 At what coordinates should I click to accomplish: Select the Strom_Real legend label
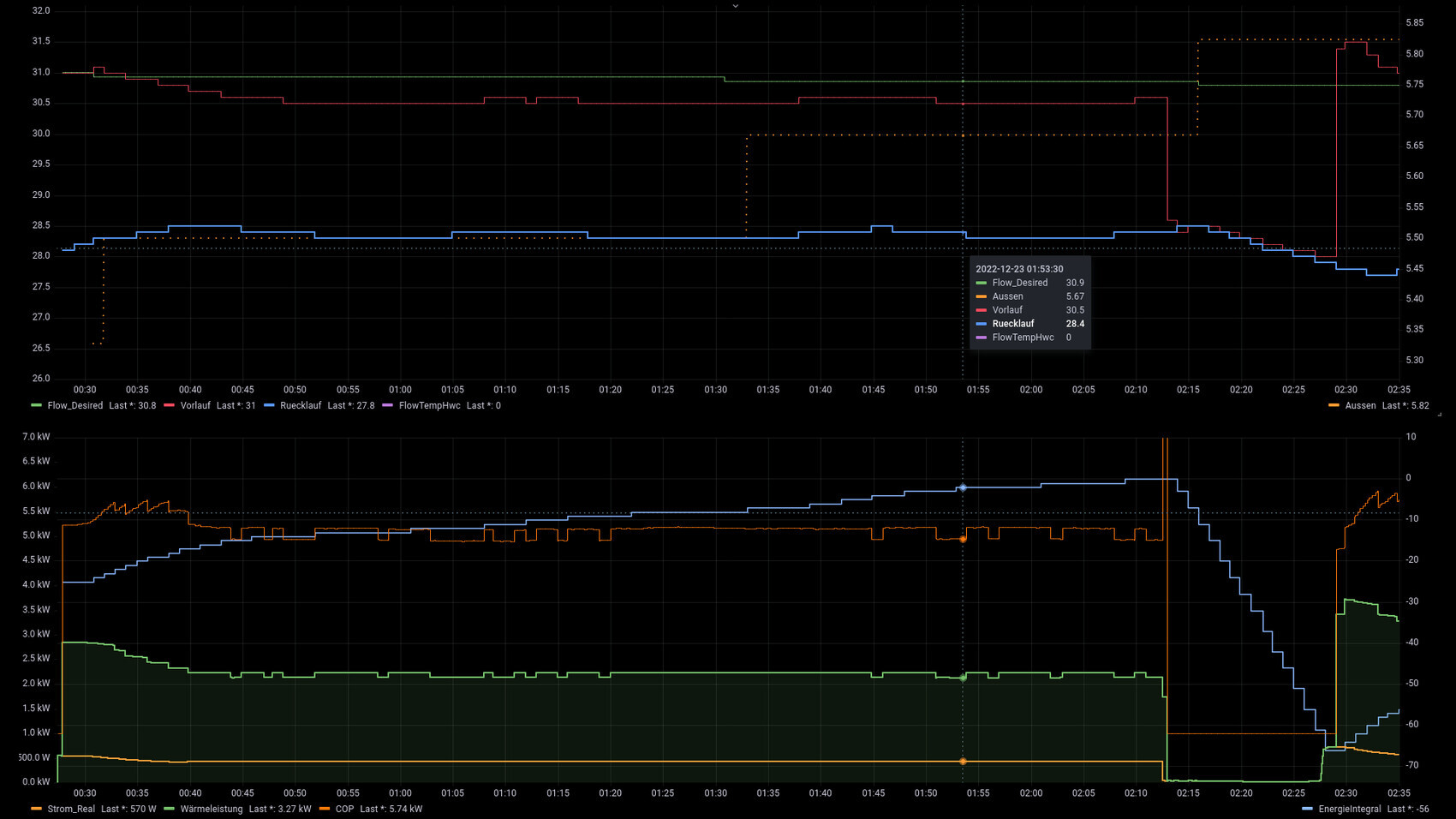point(71,809)
